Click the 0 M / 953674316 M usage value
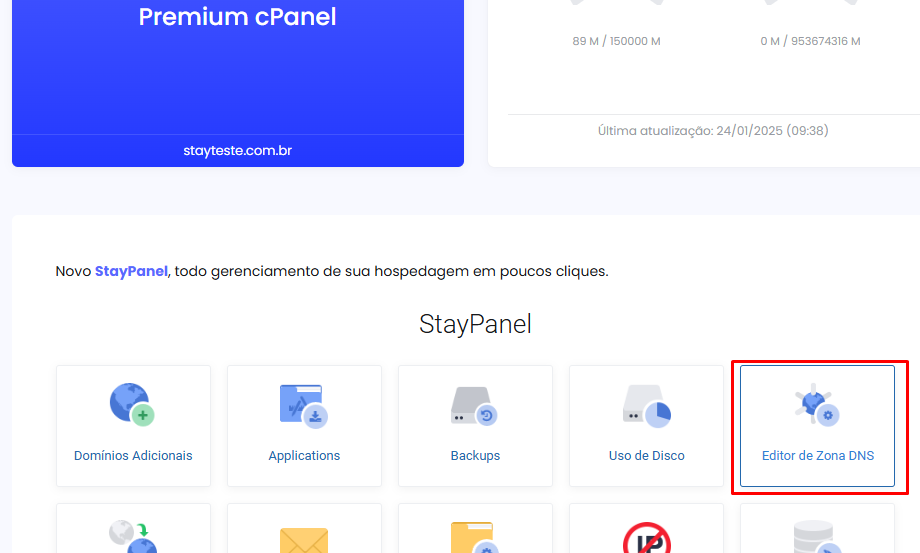The width and height of the screenshot is (920, 553). tap(810, 41)
